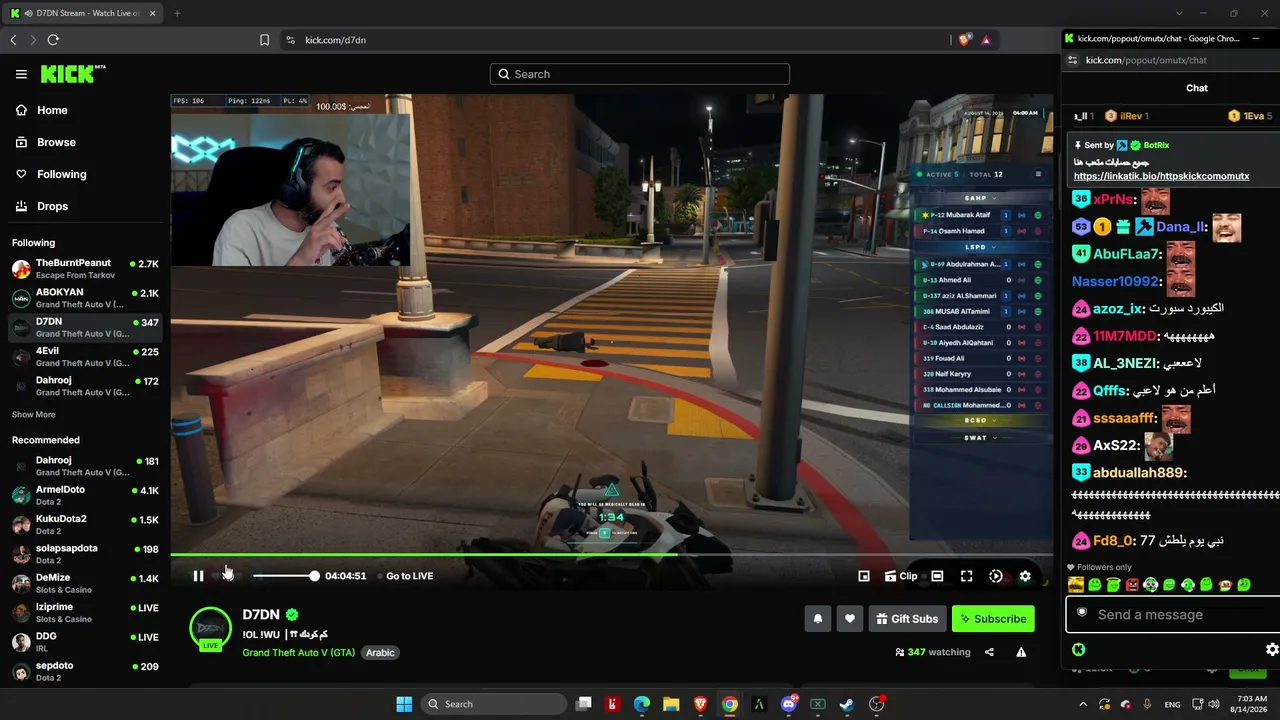
Task: Open the pinned linkatik.bio link in chat
Action: coord(1161,176)
